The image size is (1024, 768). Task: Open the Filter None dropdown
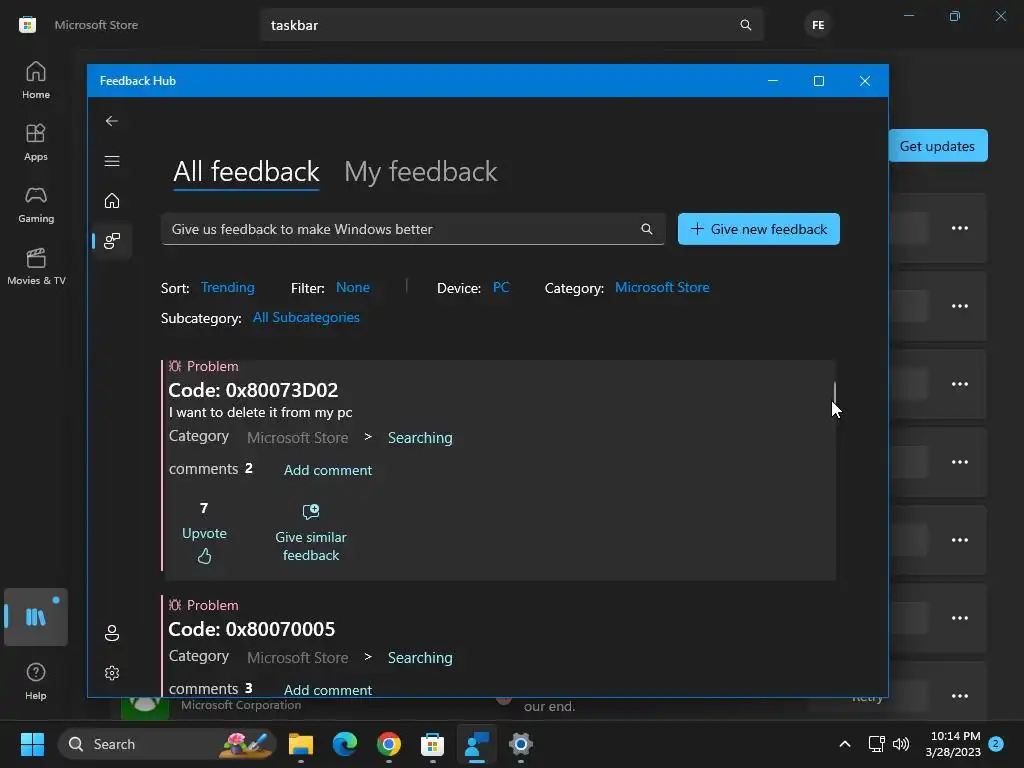pyautogui.click(x=353, y=287)
